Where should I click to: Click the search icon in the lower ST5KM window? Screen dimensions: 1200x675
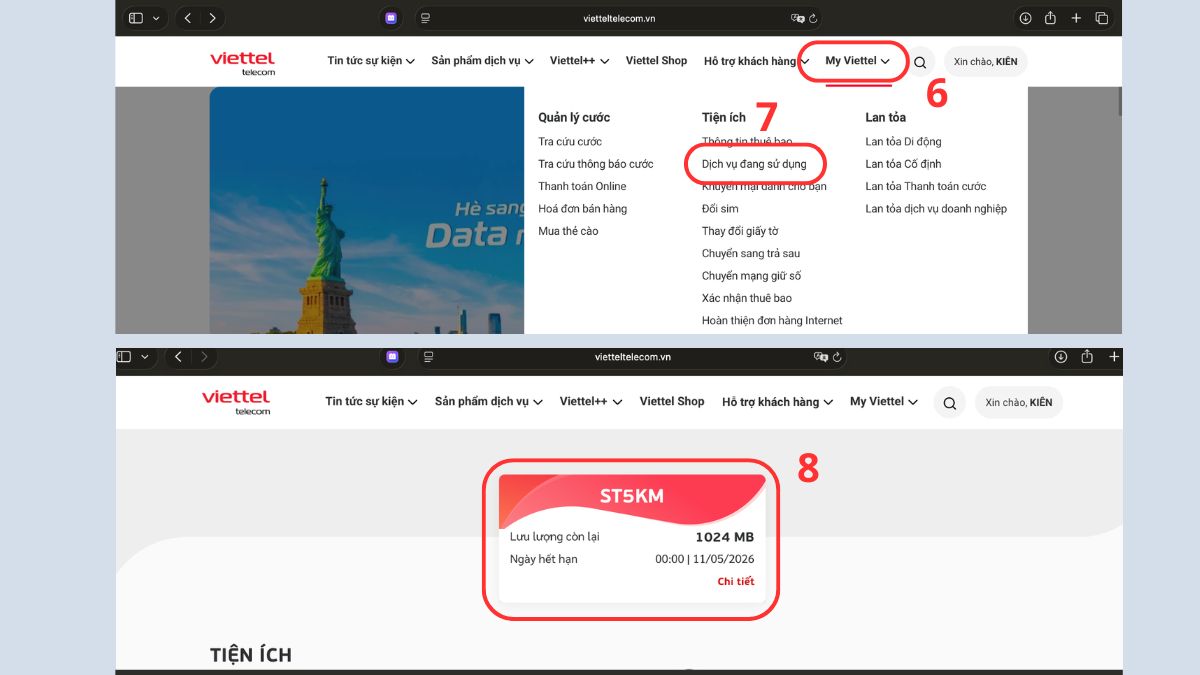click(x=950, y=403)
